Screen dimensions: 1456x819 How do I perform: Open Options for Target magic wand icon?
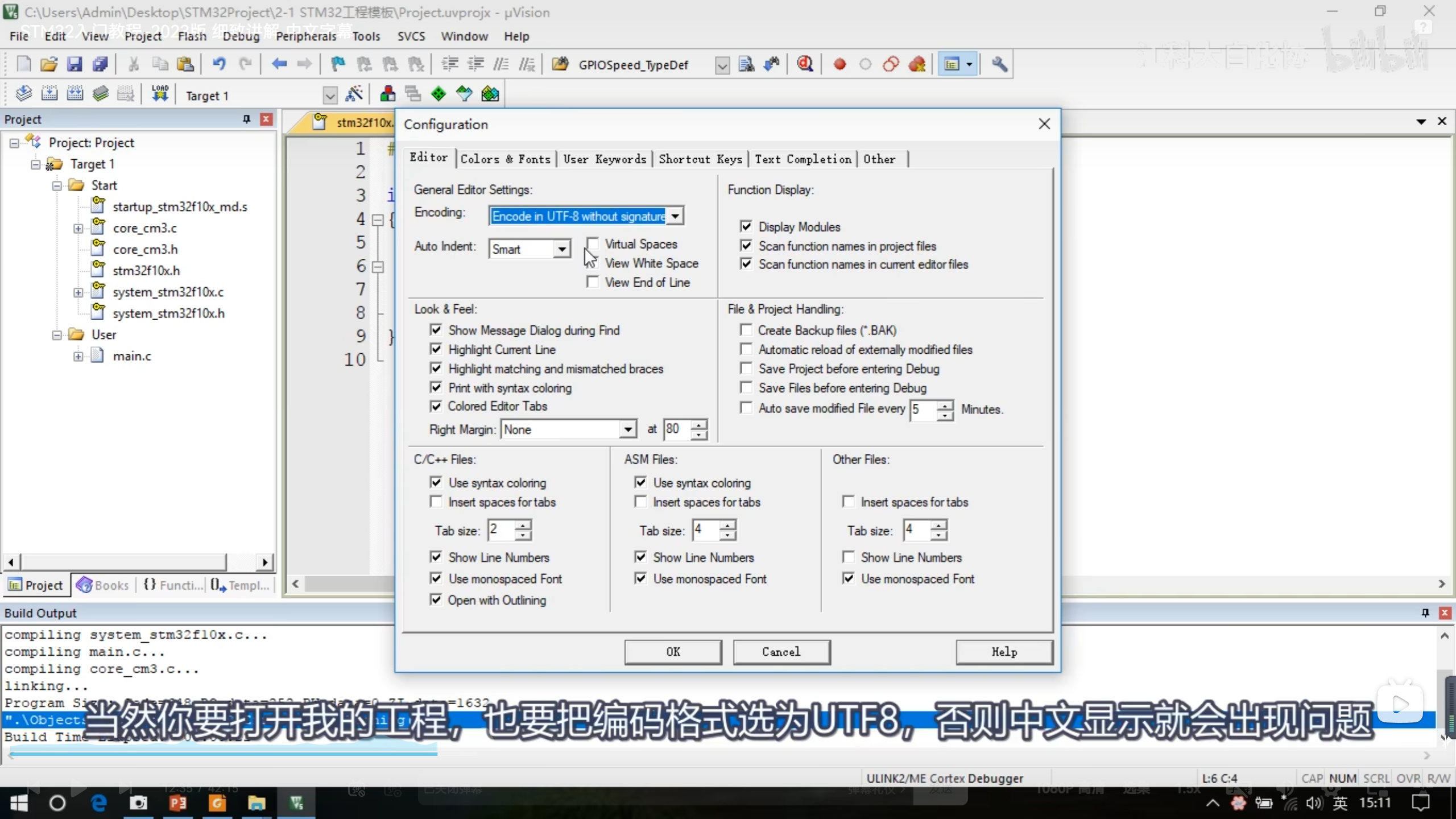[x=354, y=94]
